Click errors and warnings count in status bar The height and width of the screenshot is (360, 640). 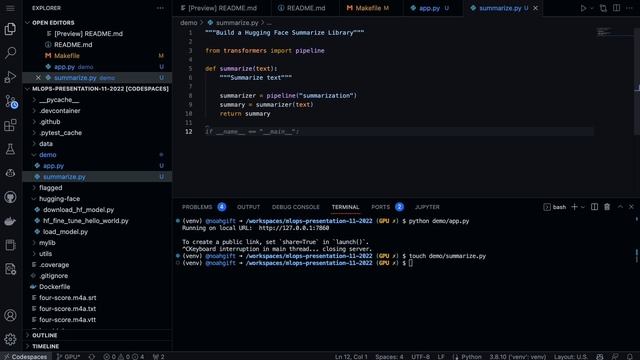point(123,356)
